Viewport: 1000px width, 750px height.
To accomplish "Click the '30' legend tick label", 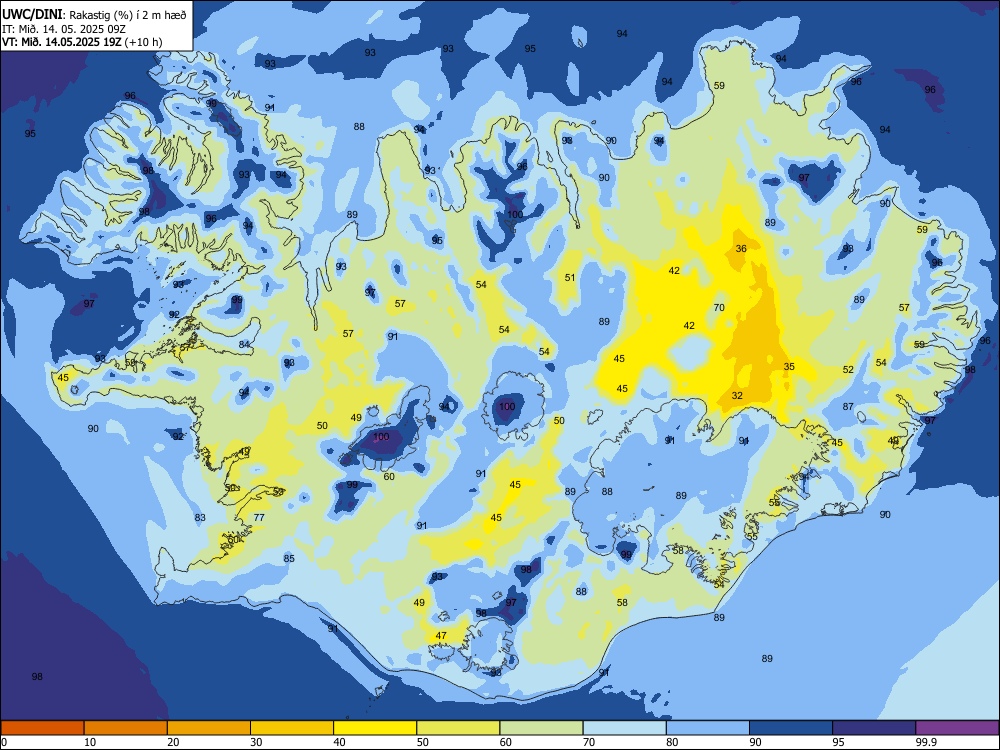I will [x=256, y=742].
